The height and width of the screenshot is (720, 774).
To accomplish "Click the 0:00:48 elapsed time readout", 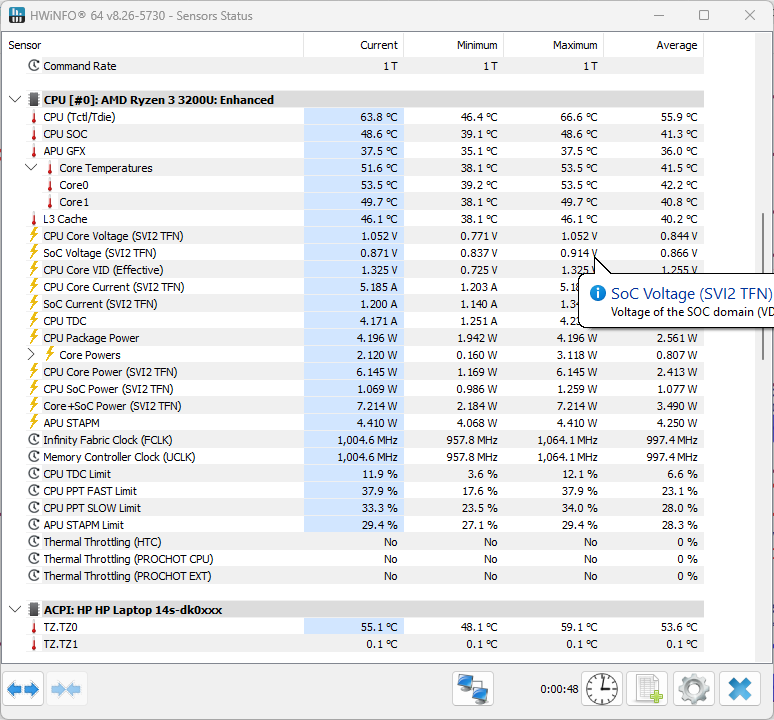I will point(559,689).
